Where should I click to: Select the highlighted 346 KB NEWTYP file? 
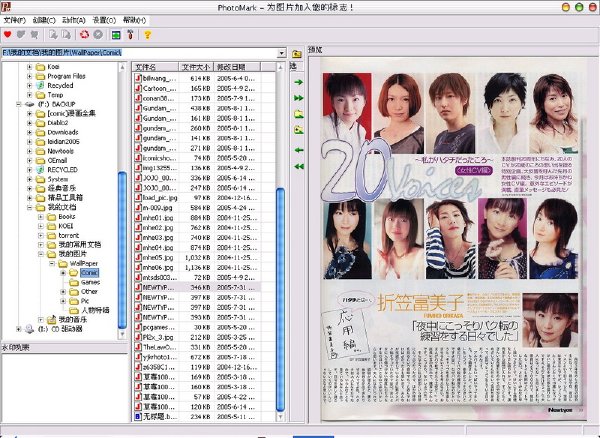[x=197, y=287]
